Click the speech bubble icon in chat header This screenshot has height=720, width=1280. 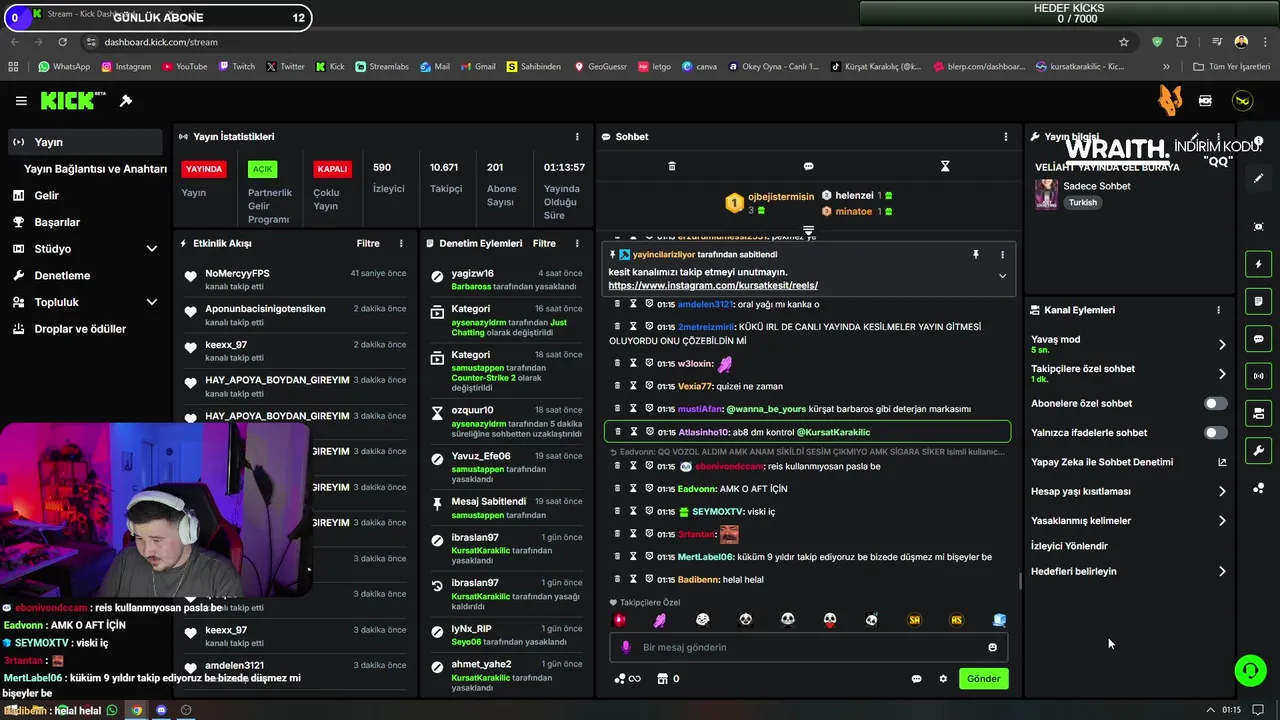pos(808,166)
